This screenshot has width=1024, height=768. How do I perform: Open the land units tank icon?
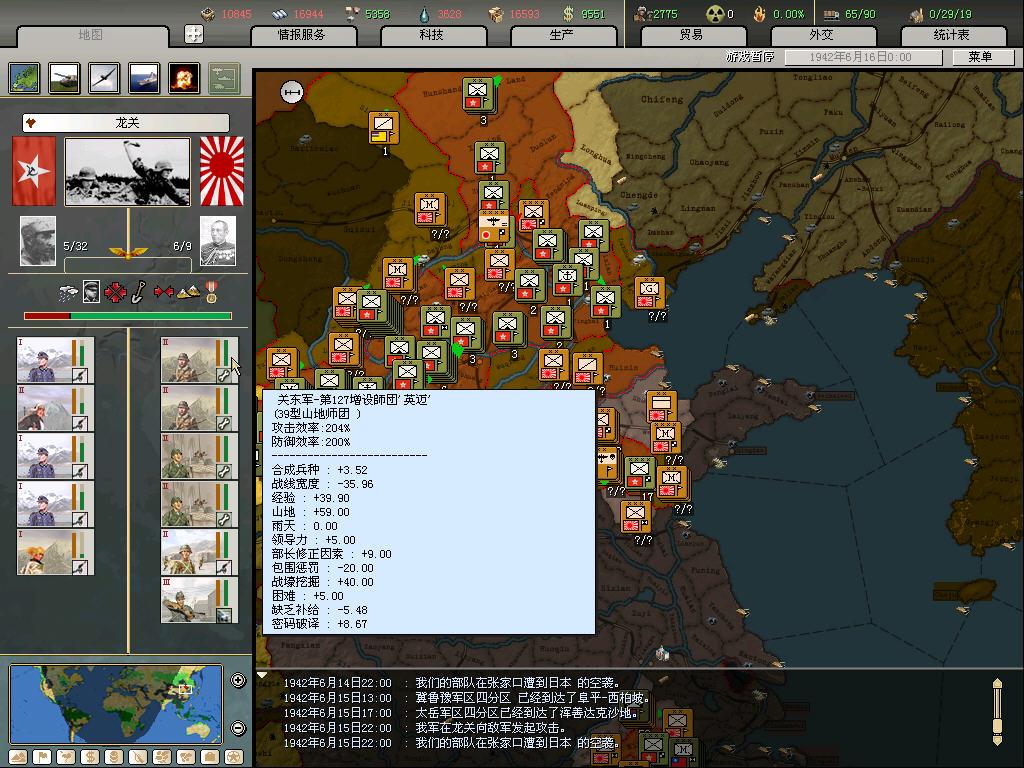(x=64, y=78)
